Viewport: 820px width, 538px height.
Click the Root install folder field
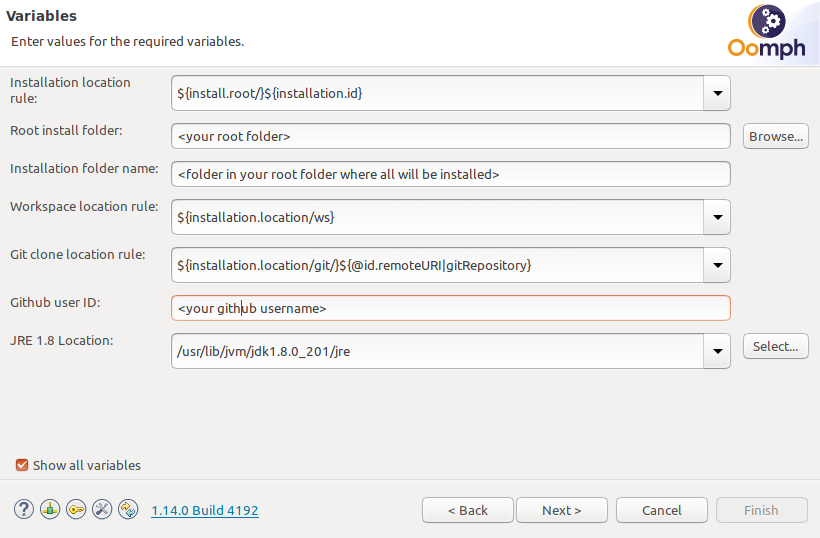tap(450, 136)
